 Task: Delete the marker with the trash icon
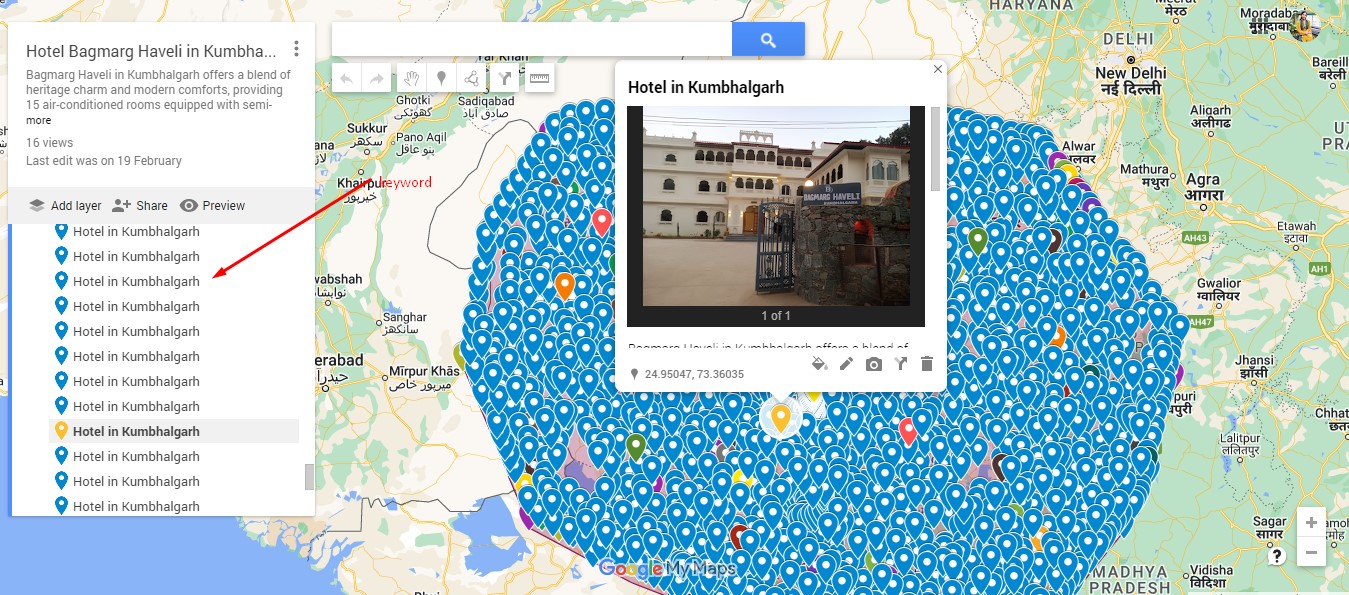click(x=927, y=364)
